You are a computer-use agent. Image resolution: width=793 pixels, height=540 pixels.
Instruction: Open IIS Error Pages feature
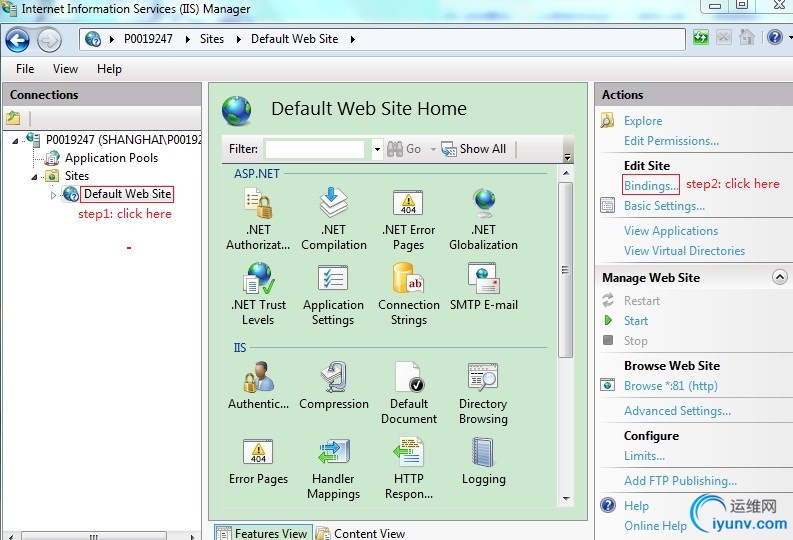258,461
